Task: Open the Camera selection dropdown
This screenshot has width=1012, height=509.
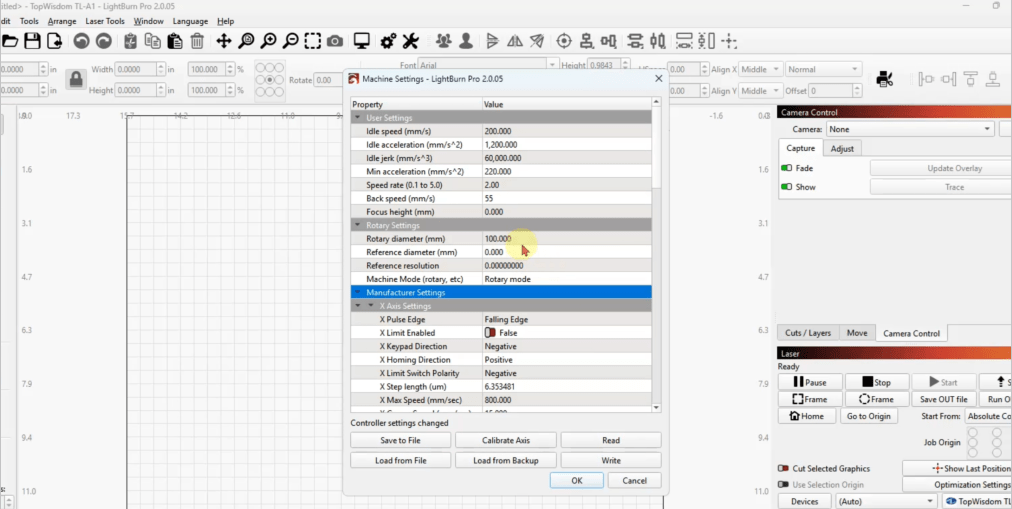Action: [909, 129]
